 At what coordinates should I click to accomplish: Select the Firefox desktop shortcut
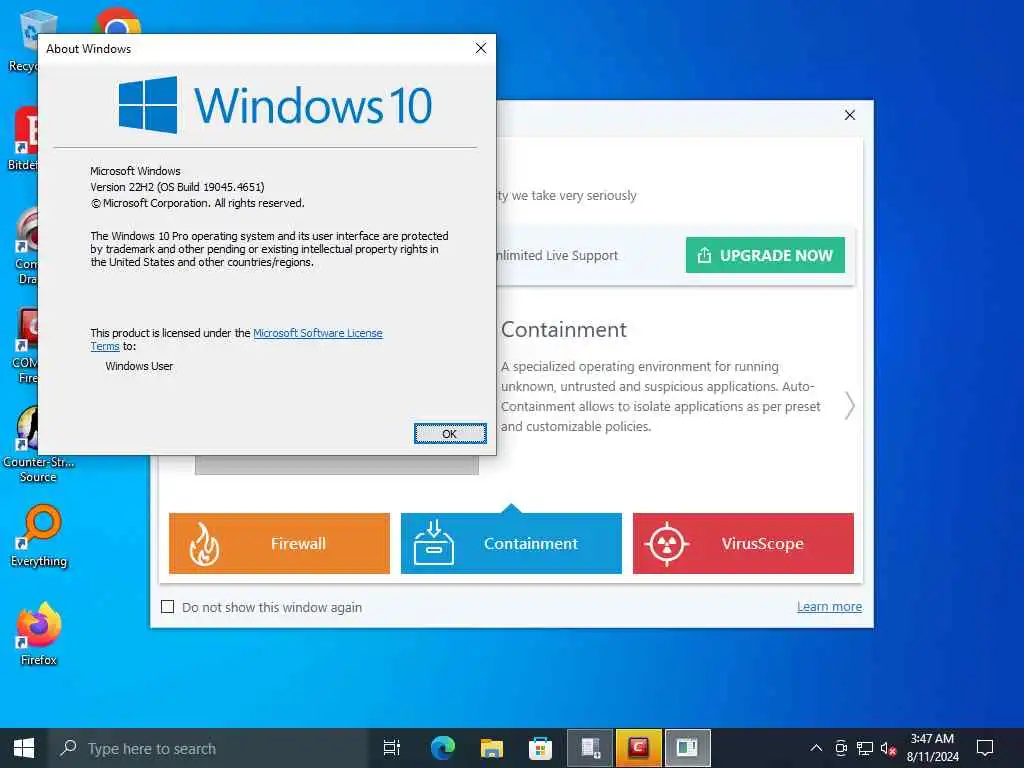(x=39, y=634)
